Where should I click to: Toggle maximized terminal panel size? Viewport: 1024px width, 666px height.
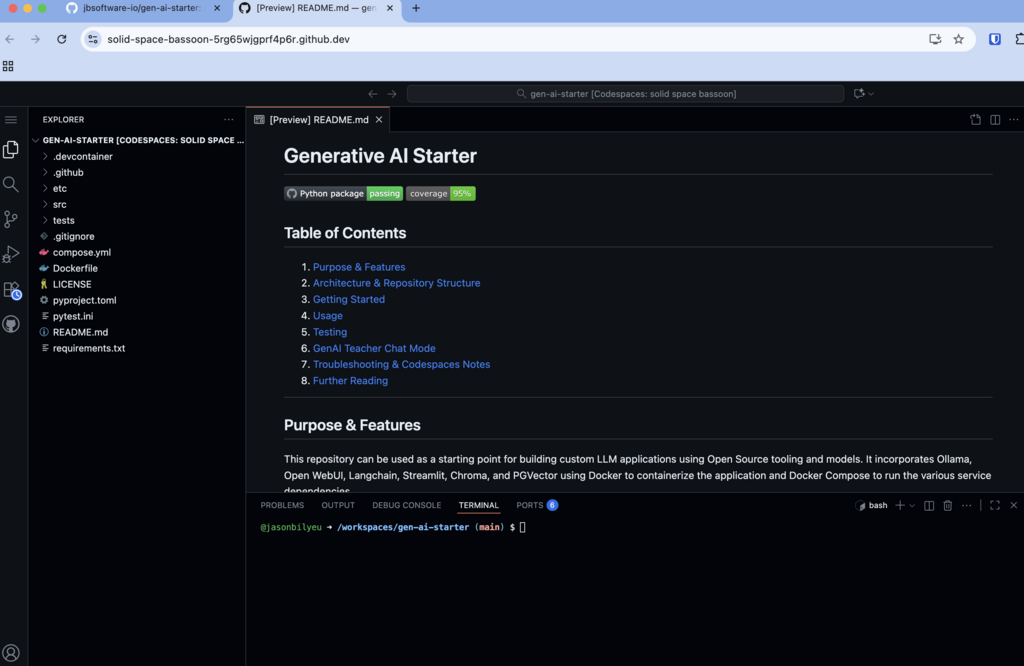(994, 506)
